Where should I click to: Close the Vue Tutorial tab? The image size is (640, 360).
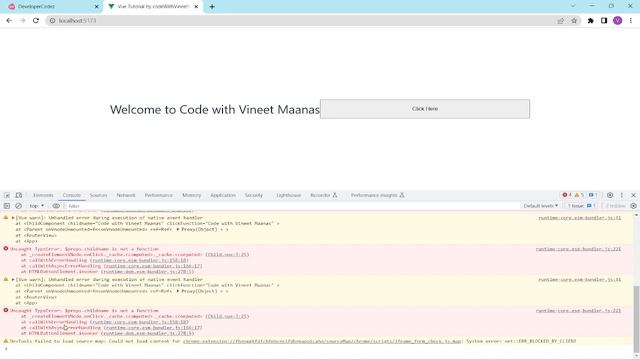196,7
